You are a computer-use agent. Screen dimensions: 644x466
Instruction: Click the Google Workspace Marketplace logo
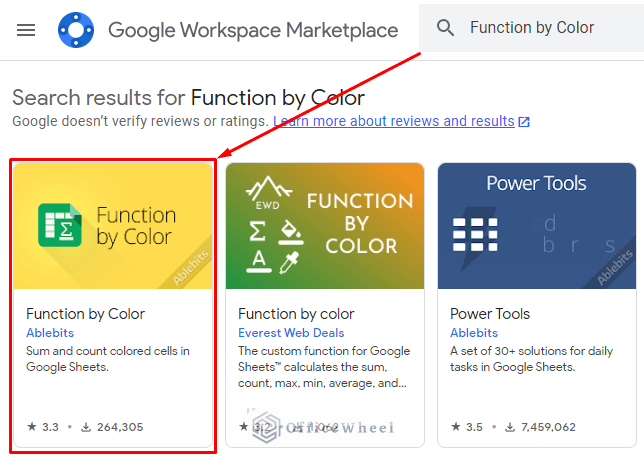[76, 30]
